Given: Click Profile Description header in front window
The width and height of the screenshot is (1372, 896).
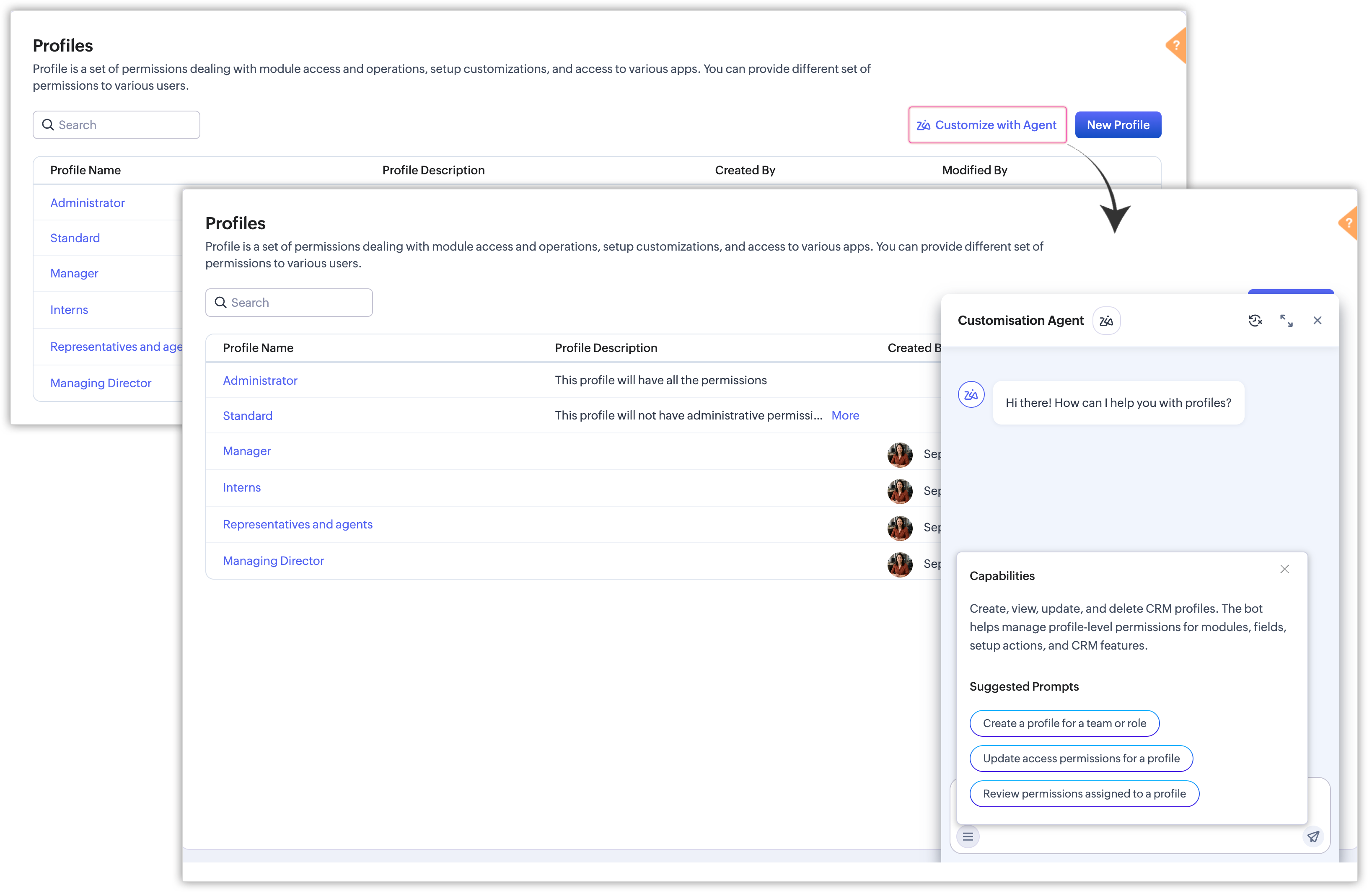Looking at the screenshot, I should coord(605,348).
